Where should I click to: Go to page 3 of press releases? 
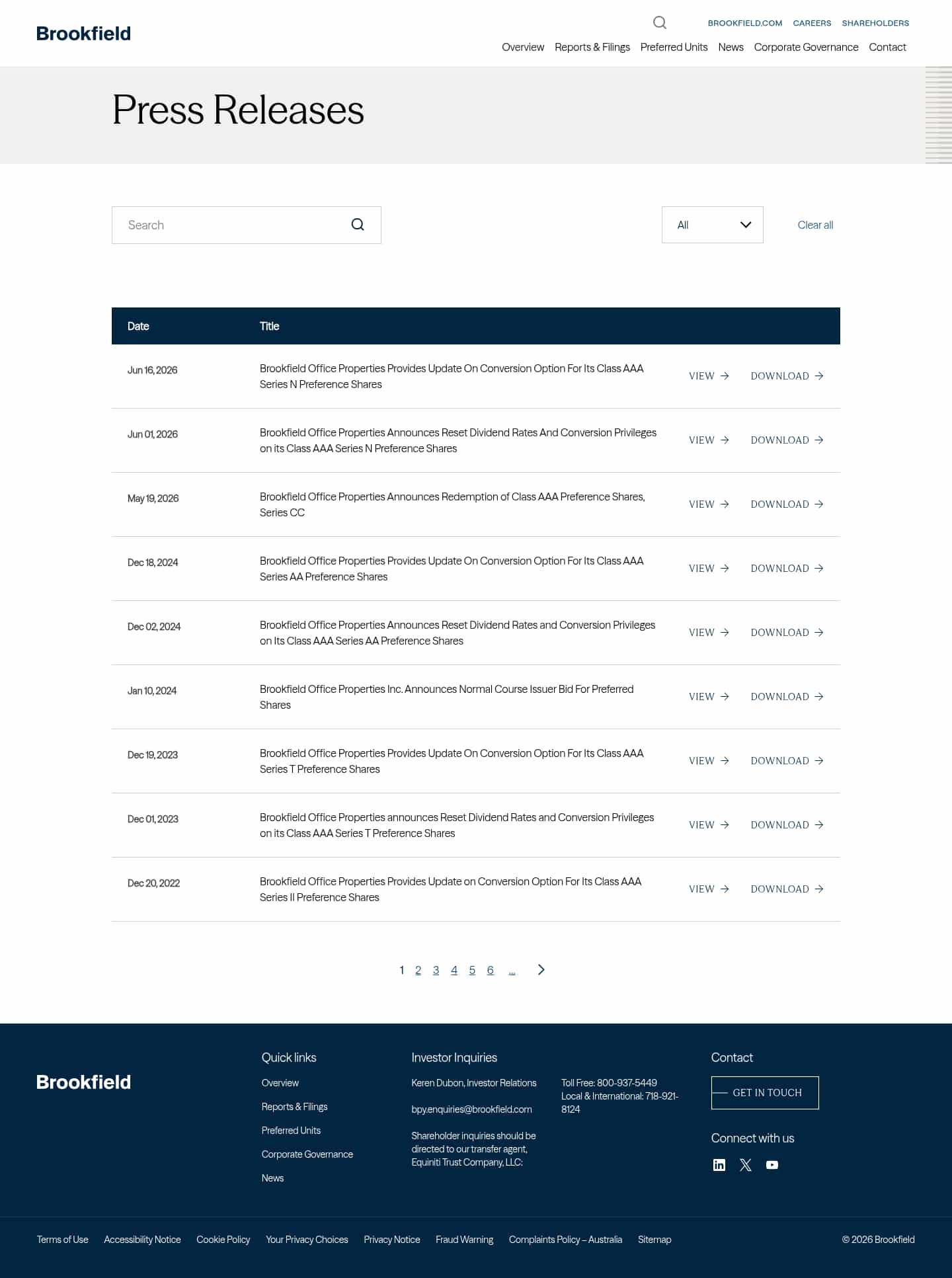(436, 970)
